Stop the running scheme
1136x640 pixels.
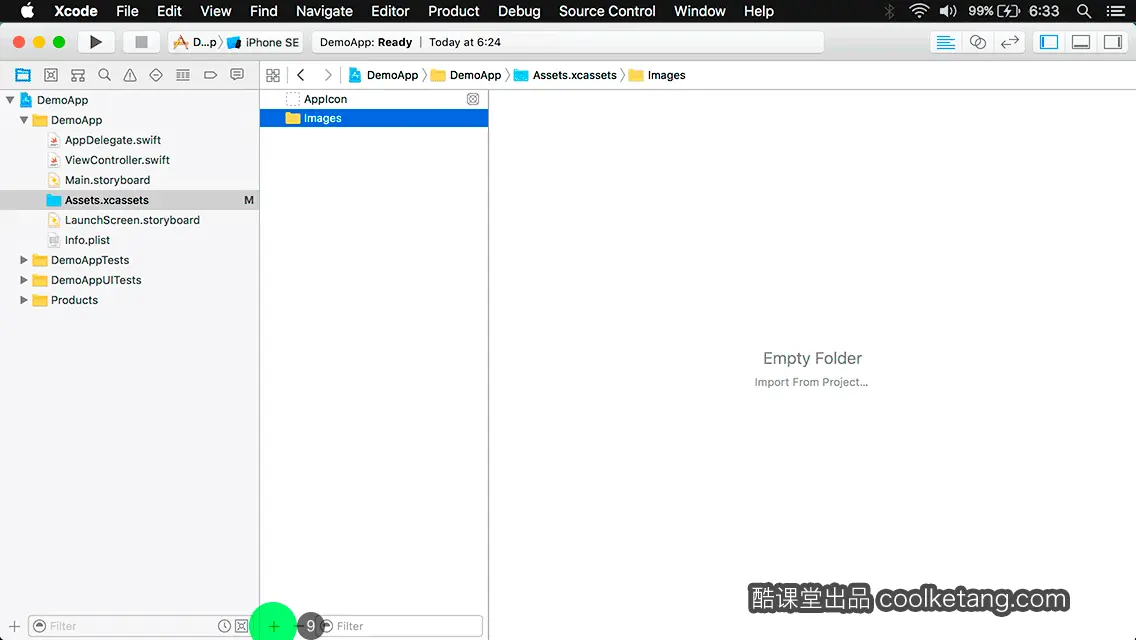(141, 42)
